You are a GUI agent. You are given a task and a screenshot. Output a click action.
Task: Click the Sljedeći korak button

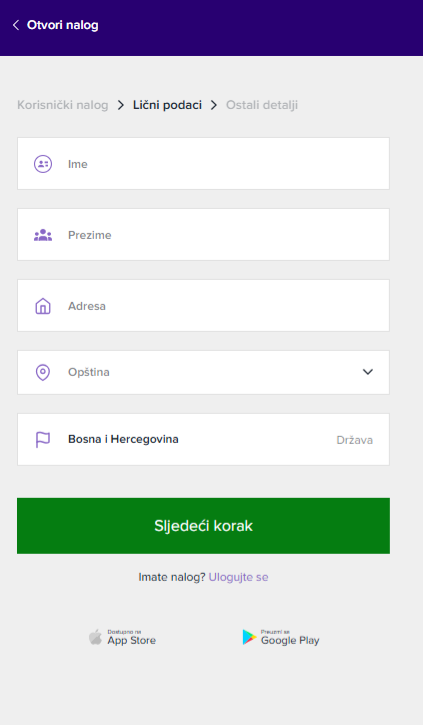(203, 526)
